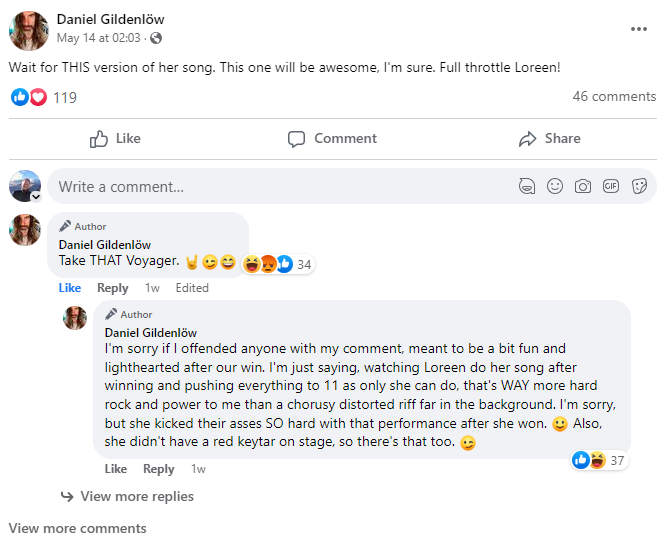This screenshot has height=543, width=669.
Task: Like the post with the thumbs-up button
Action: tap(115, 139)
